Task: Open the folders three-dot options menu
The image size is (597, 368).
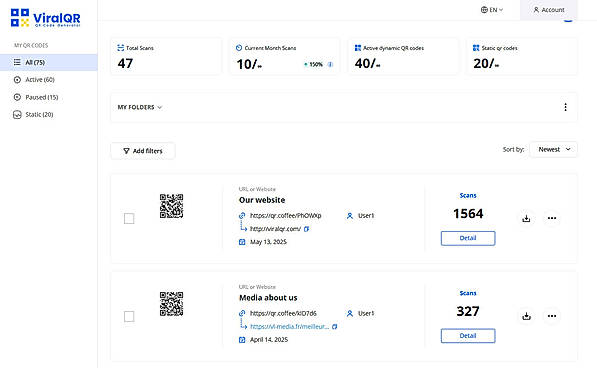Action: pyautogui.click(x=565, y=107)
